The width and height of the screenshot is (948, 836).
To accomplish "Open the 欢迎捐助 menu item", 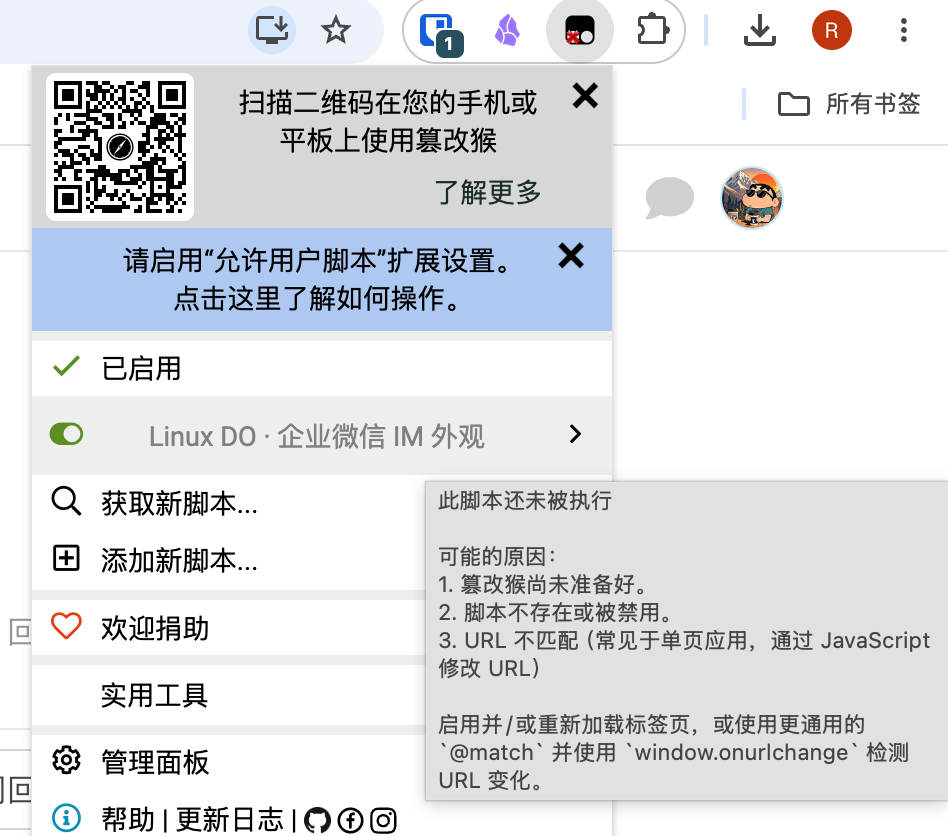I will click(x=155, y=628).
